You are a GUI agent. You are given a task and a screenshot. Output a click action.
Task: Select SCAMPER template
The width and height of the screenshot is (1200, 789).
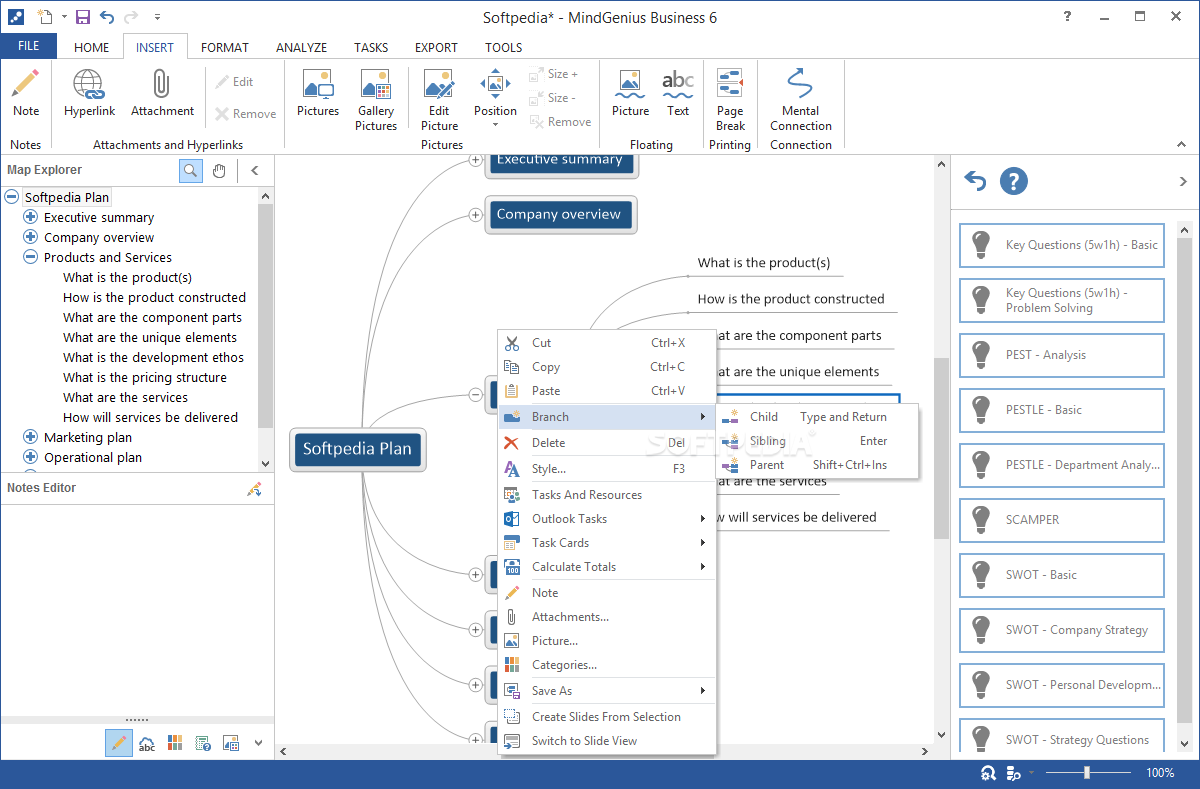pyautogui.click(x=1062, y=520)
